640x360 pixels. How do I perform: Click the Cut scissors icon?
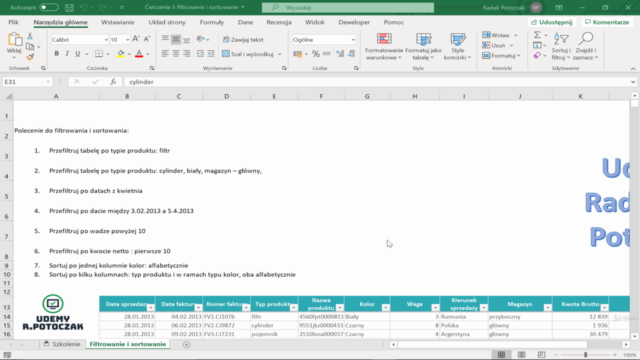click(30, 37)
